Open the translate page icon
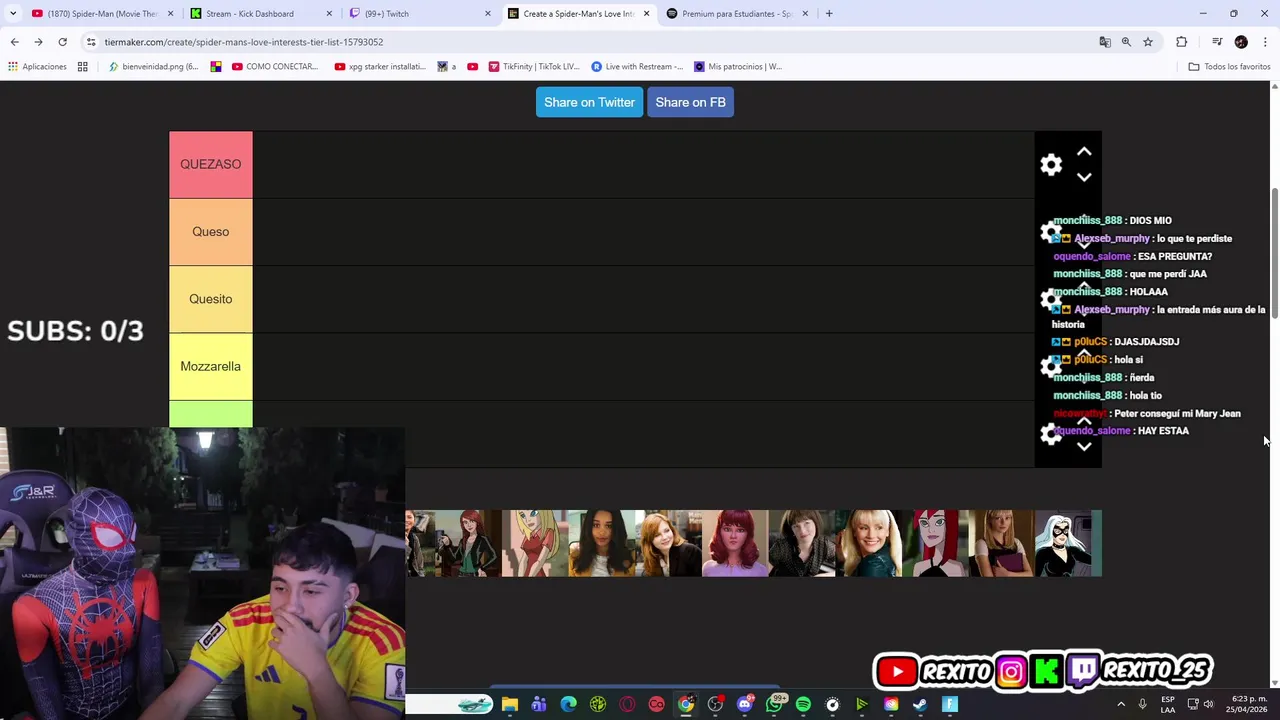The image size is (1280, 720). click(x=1105, y=42)
